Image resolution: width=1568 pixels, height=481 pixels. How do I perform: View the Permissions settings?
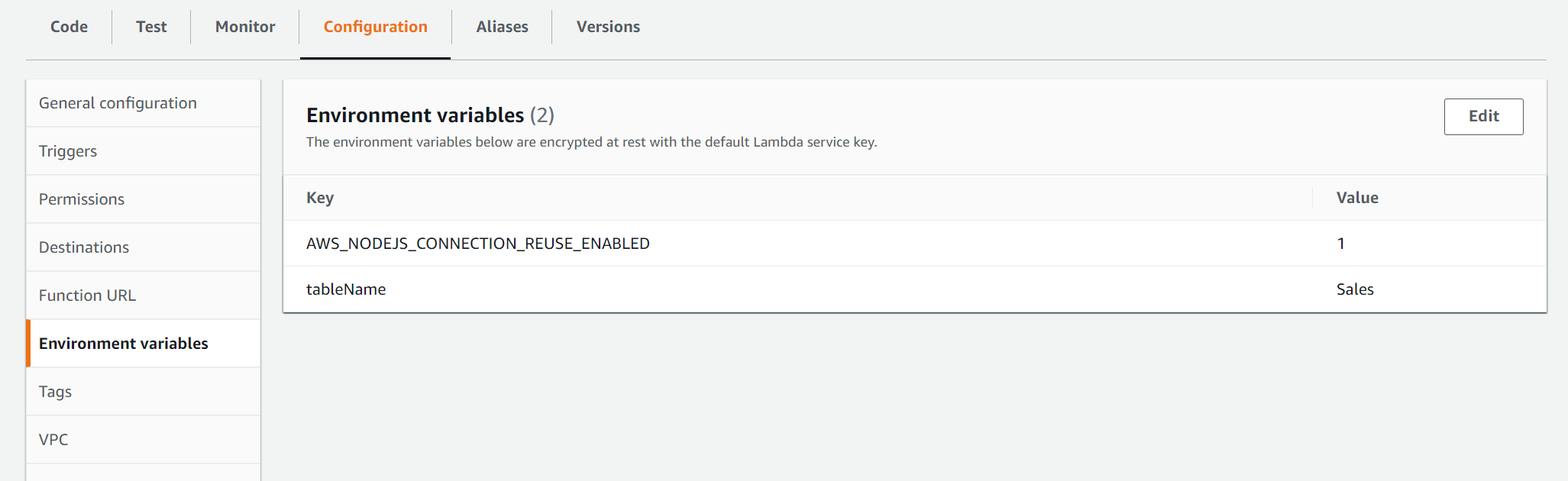[81, 199]
